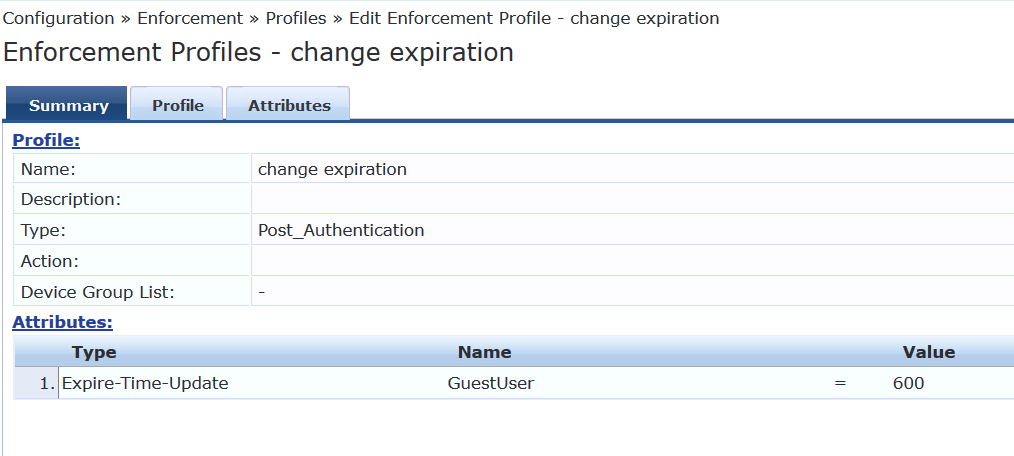The height and width of the screenshot is (456, 1014).
Task: Click Profiles in the breadcrumb
Action: pyautogui.click(x=296, y=18)
